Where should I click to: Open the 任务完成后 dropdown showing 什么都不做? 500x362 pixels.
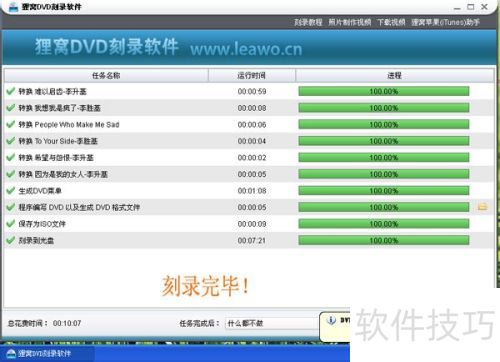pyautogui.click(x=272, y=323)
